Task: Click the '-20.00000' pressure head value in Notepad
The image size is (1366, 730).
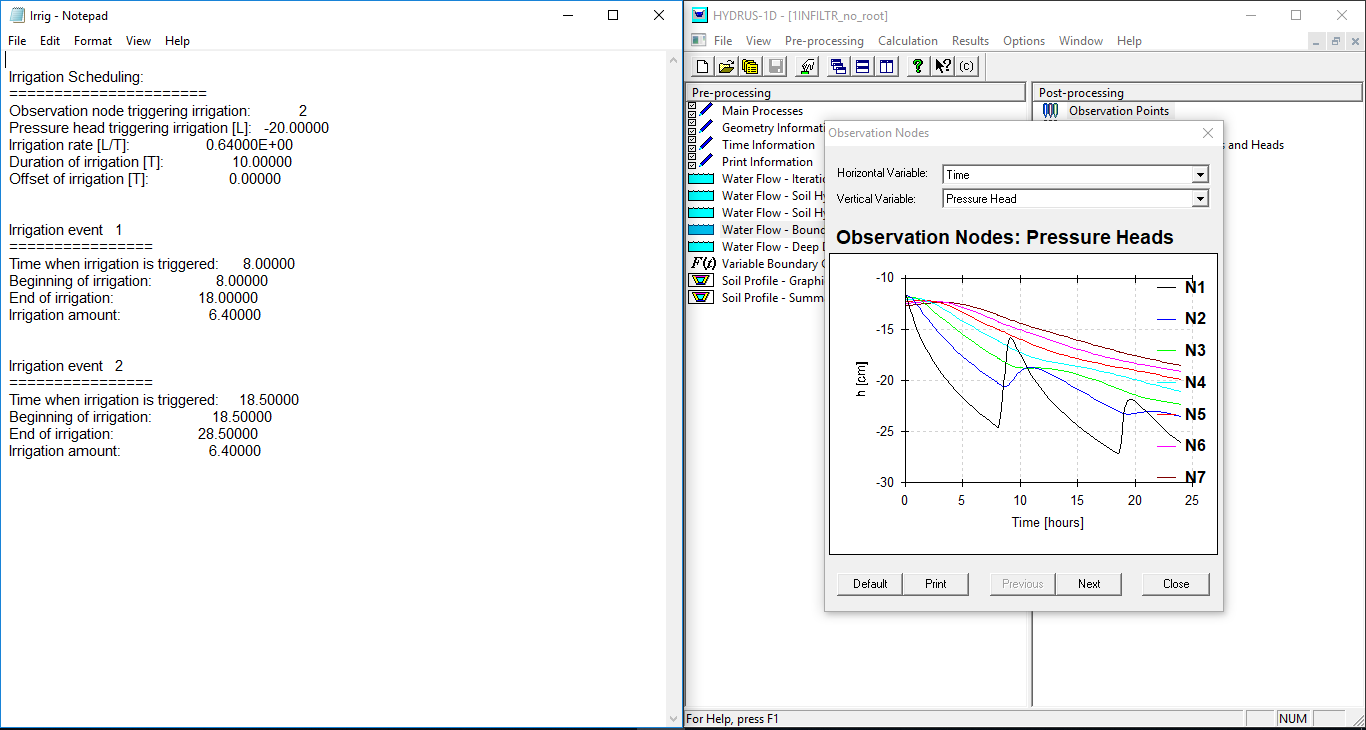Action: click(296, 128)
